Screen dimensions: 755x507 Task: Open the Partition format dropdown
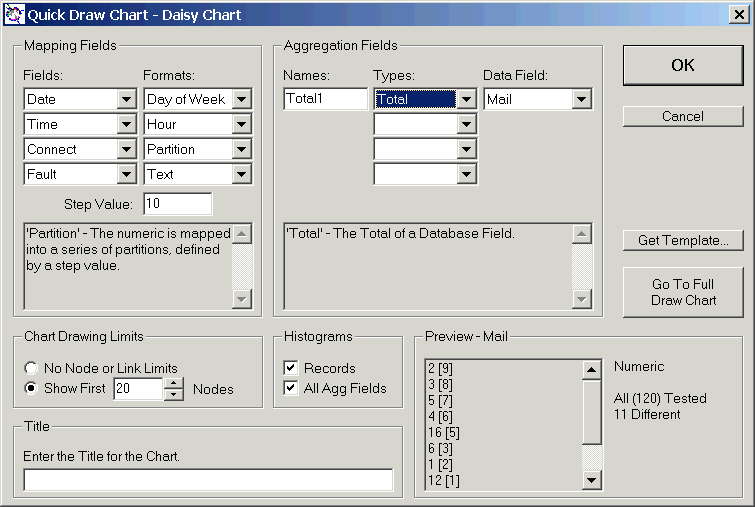[241, 149]
